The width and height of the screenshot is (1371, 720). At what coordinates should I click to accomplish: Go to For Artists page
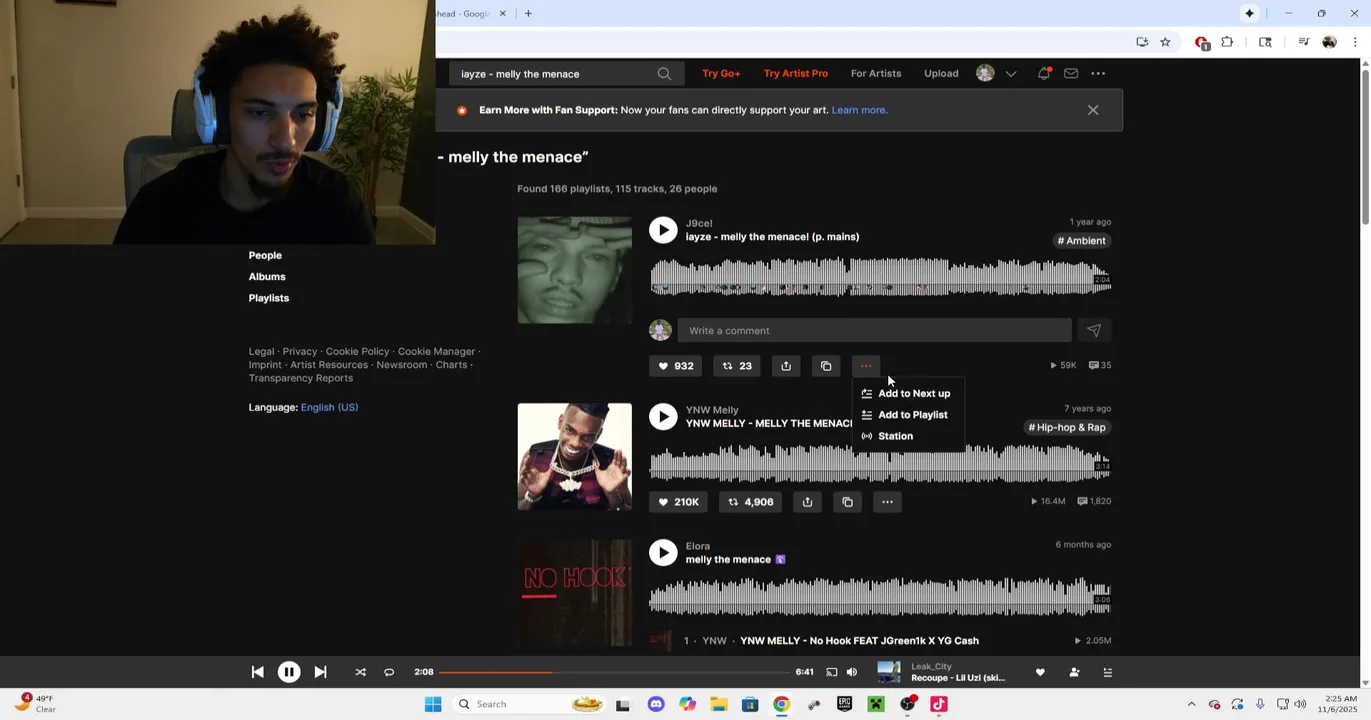click(x=876, y=73)
